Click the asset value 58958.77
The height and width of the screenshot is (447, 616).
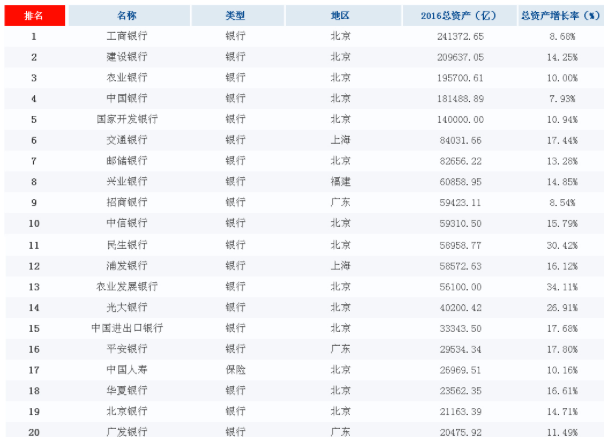(460, 246)
